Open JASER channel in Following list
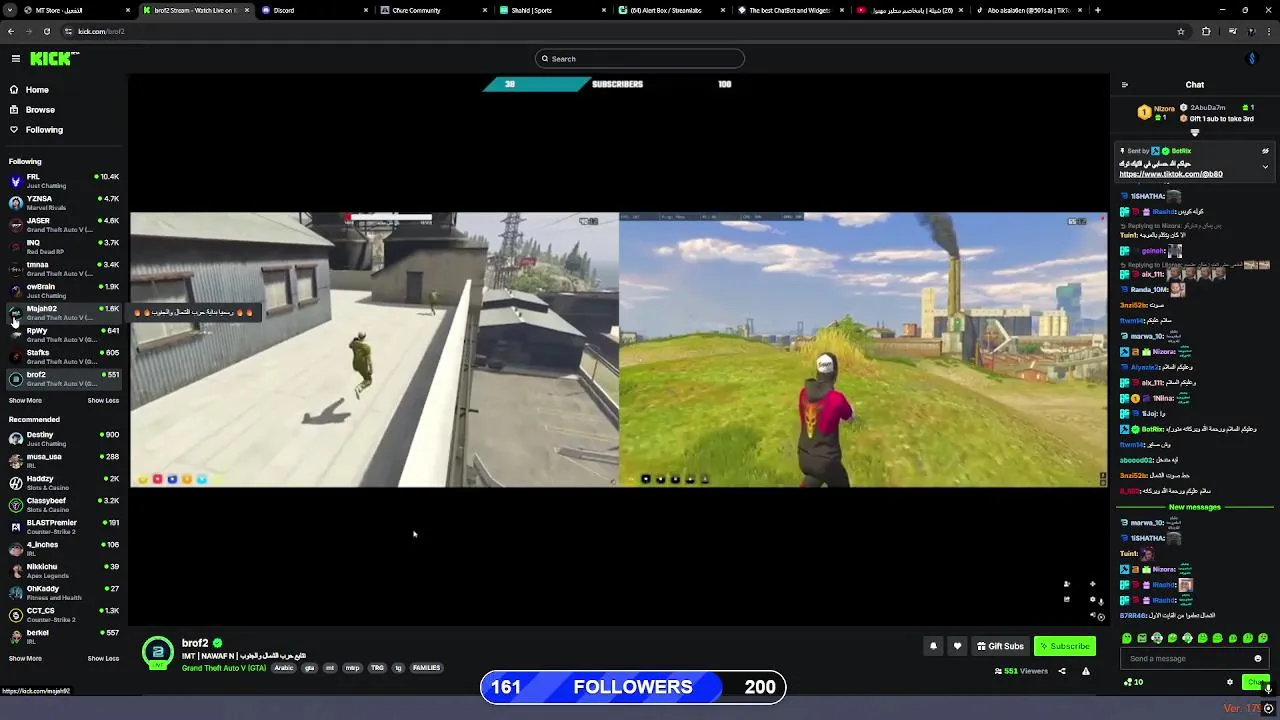 click(64, 225)
